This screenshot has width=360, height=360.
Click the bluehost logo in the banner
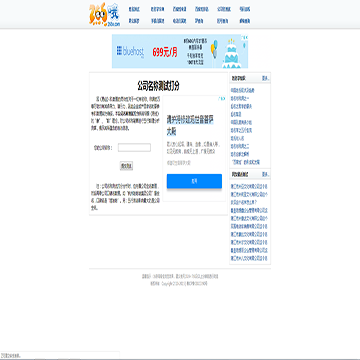[x=130, y=51]
